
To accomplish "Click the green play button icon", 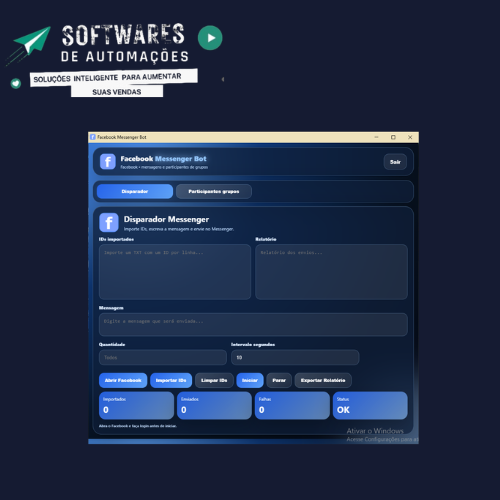I will (210, 38).
